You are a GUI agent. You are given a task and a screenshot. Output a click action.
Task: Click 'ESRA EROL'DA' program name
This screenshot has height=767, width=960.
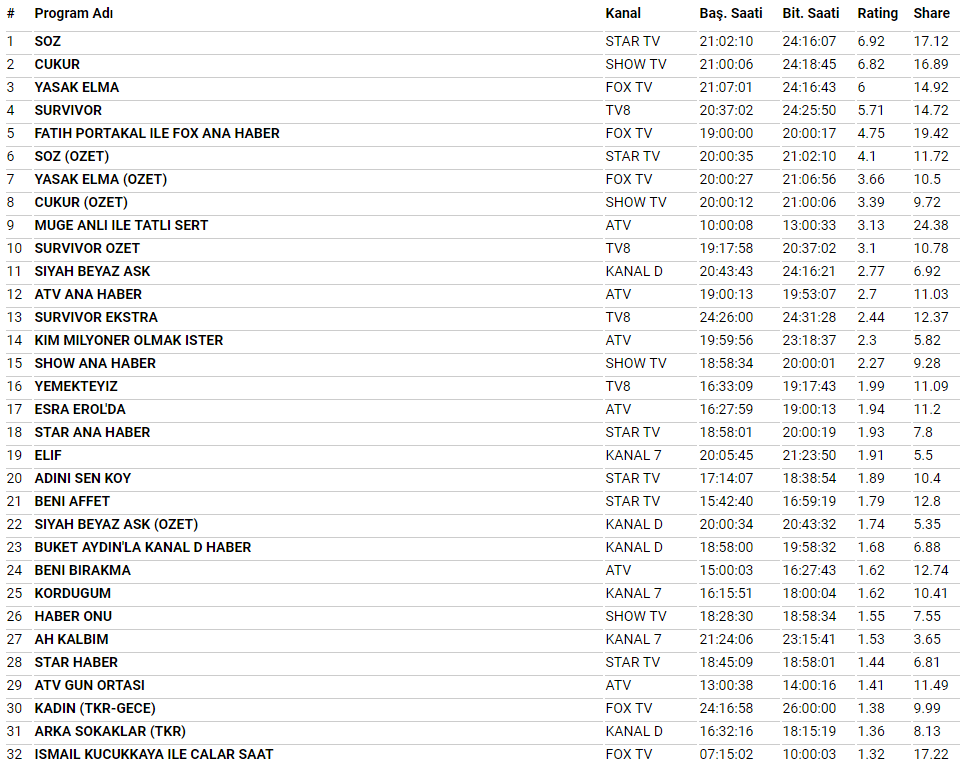pos(80,410)
